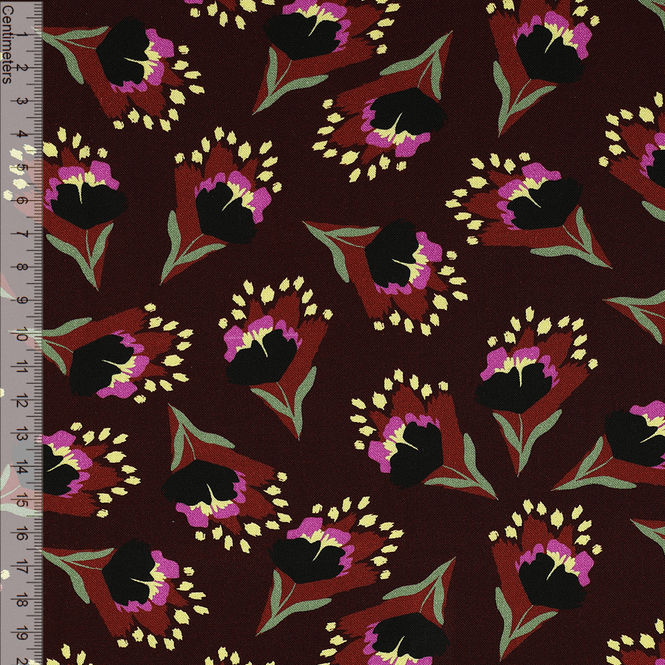
Task: Click the "2" mark on the ruler
Action: [x=22, y=68]
